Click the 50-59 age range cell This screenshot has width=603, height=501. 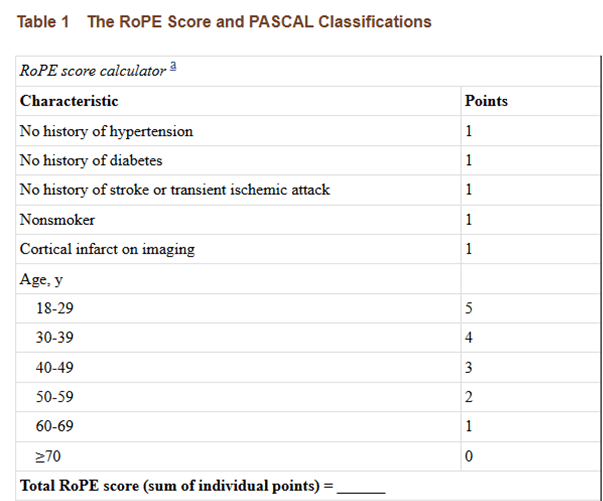pos(238,397)
